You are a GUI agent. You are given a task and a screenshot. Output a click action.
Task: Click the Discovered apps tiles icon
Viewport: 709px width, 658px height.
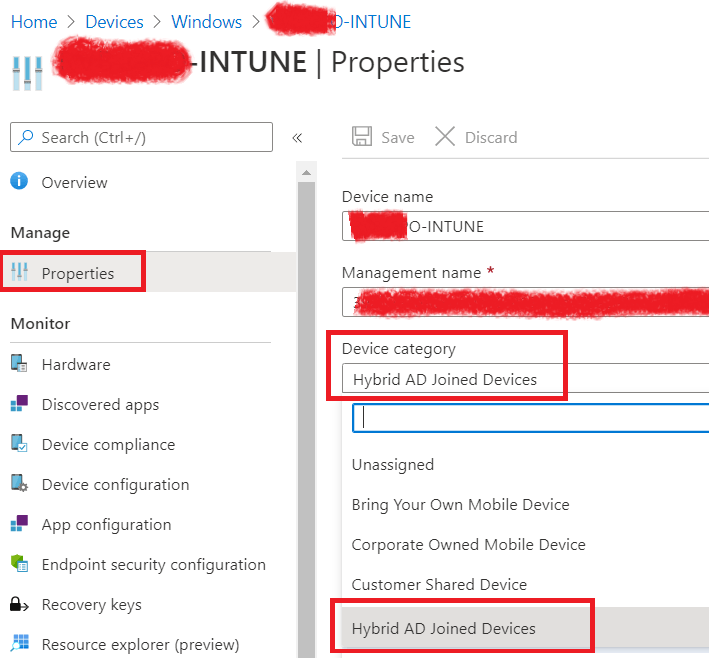(19, 403)
